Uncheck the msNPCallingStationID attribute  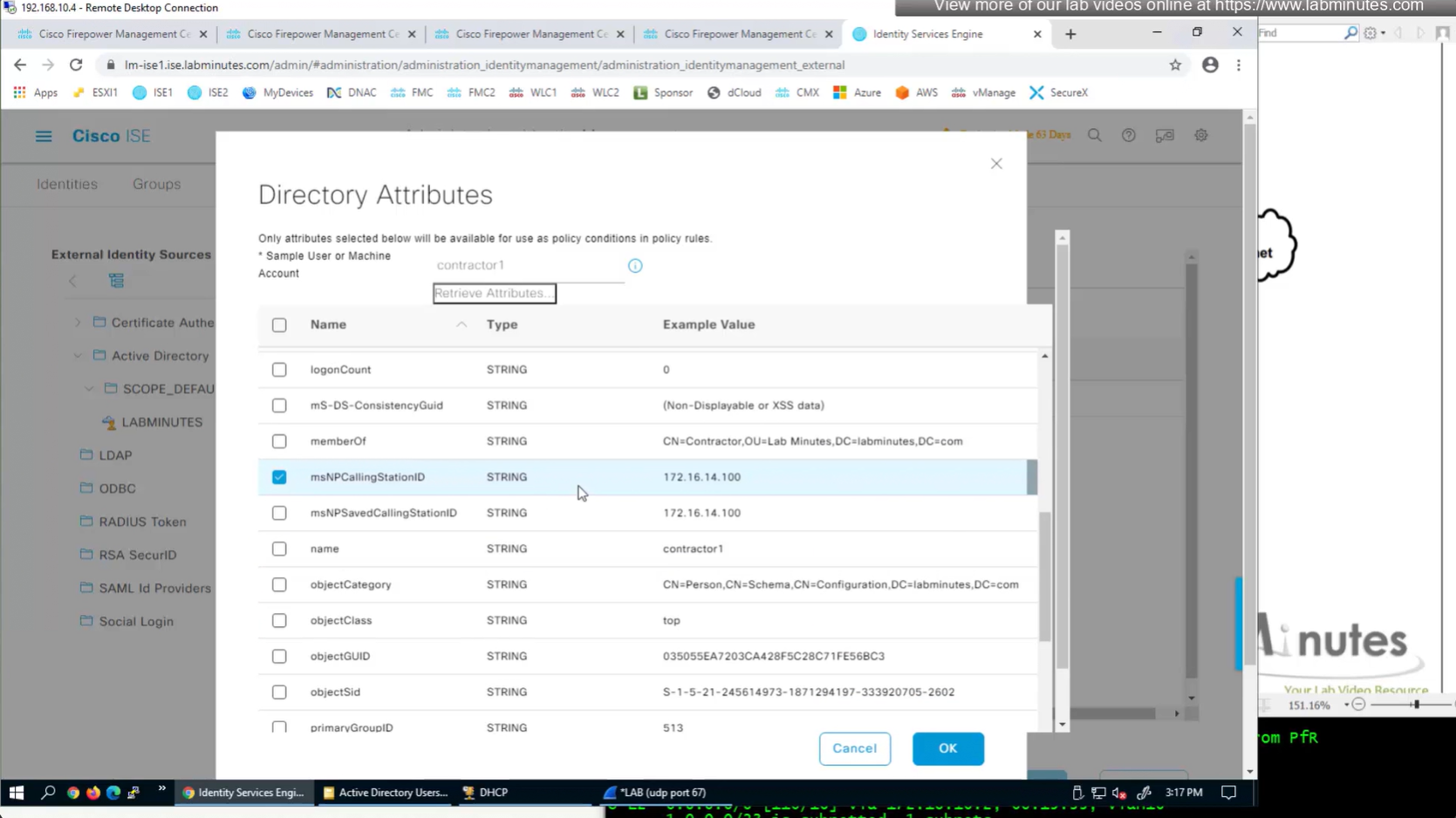coord(279,477)
